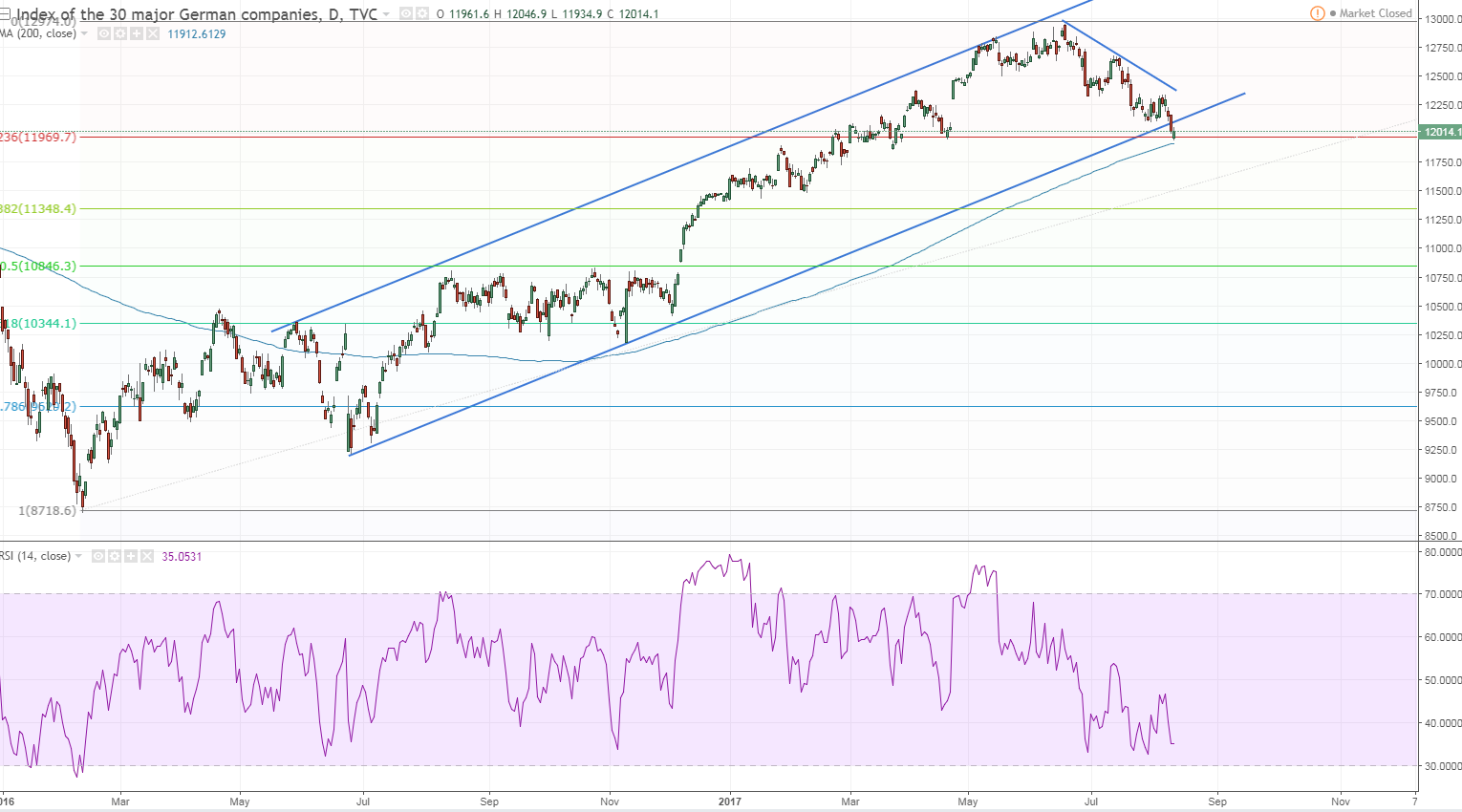This screenshot has height=812, width=1462.
Task: Click the 10000.0 price axis label
Action: coord(1442,364)
